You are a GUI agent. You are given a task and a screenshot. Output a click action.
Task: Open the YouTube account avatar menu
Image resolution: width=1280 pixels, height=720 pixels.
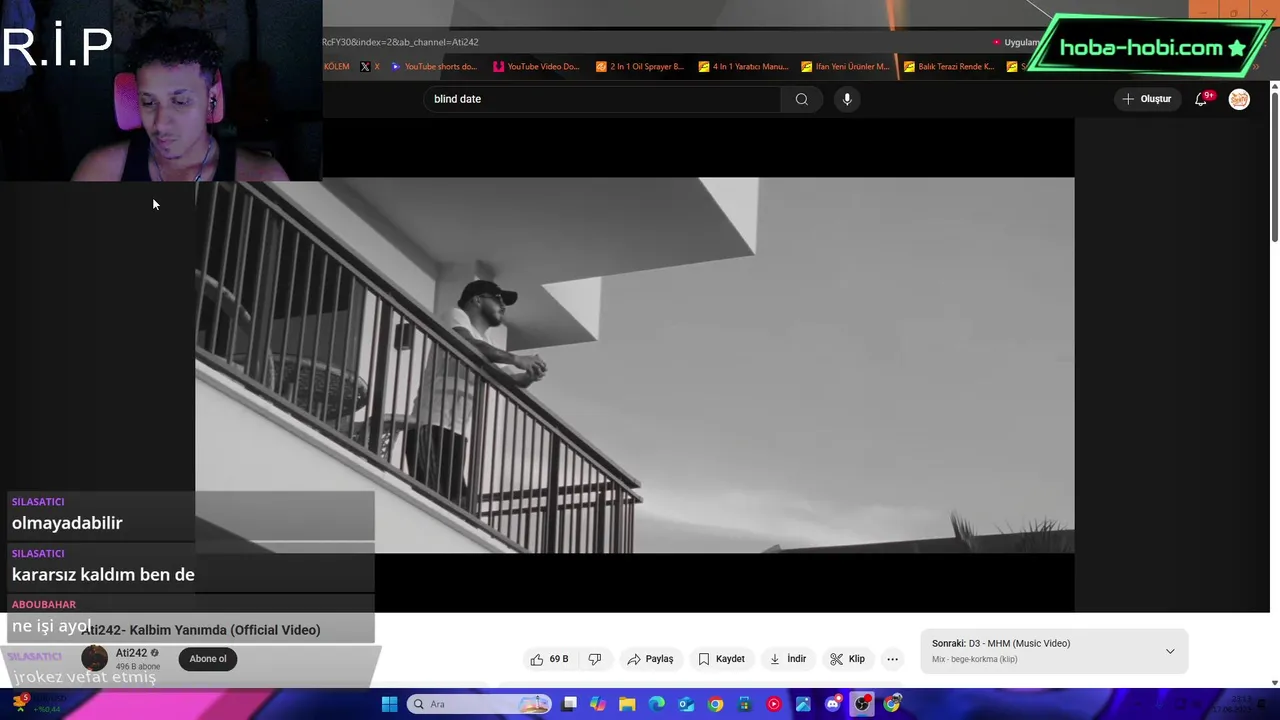tap(1239, 99)
